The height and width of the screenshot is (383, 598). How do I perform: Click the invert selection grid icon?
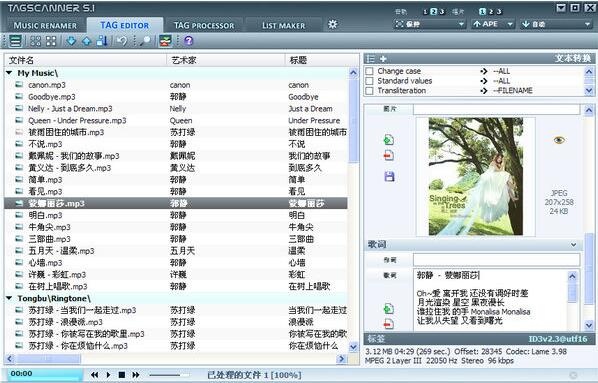tap(51, 41)
